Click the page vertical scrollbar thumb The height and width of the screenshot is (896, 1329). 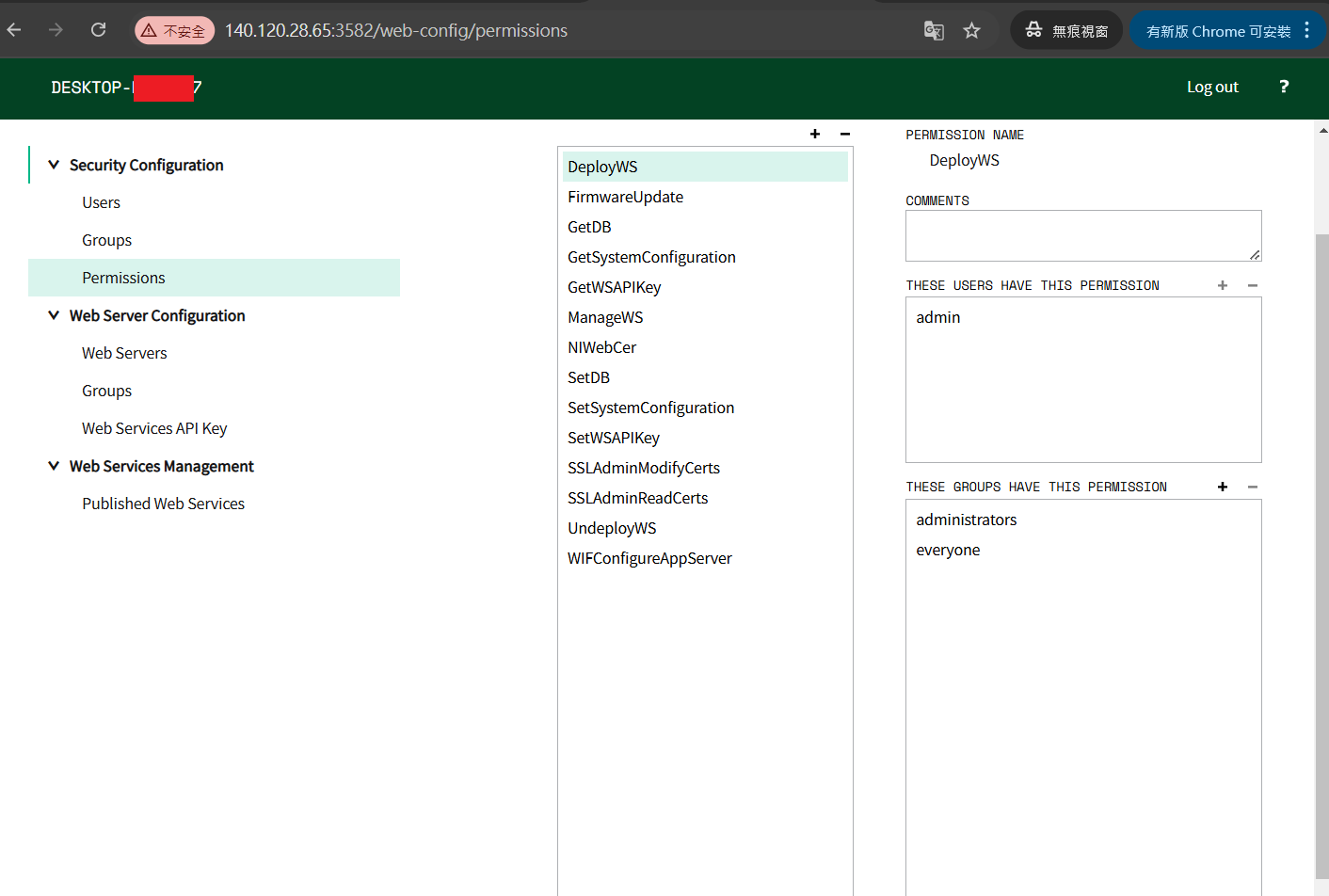[1321, 555]
